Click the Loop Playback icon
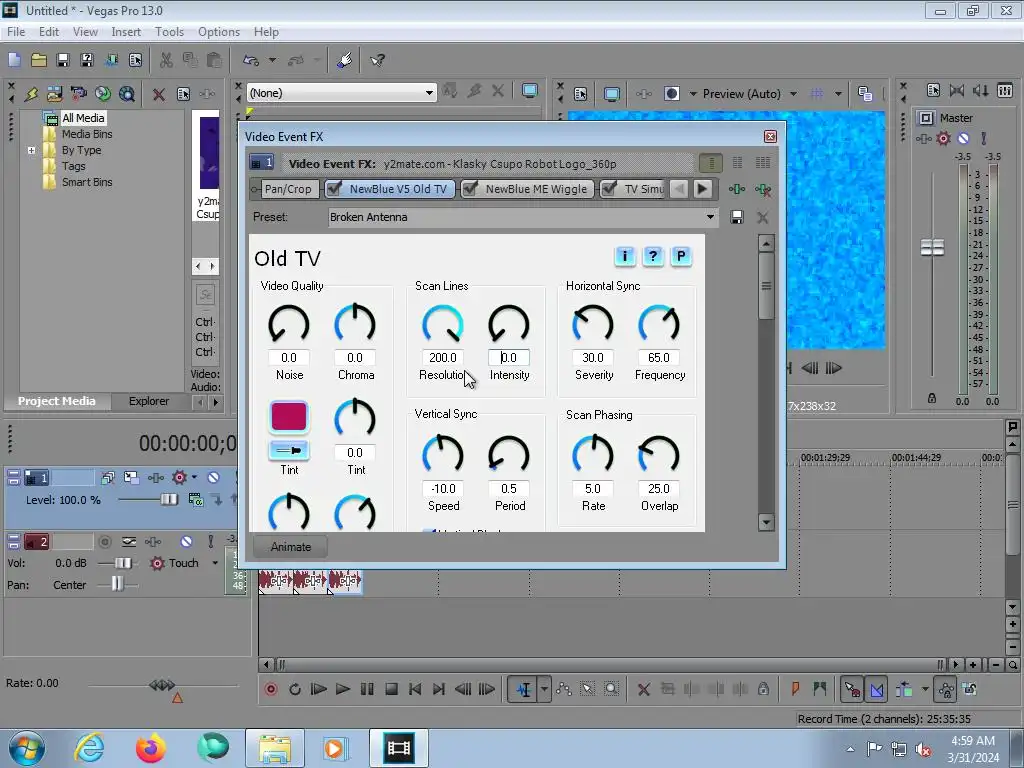Viewport: 1024px width, 768px height. (x=295, y=689)
